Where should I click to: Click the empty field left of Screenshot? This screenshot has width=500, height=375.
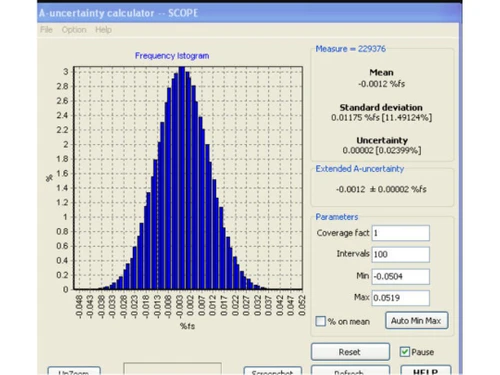click(172, 369)
